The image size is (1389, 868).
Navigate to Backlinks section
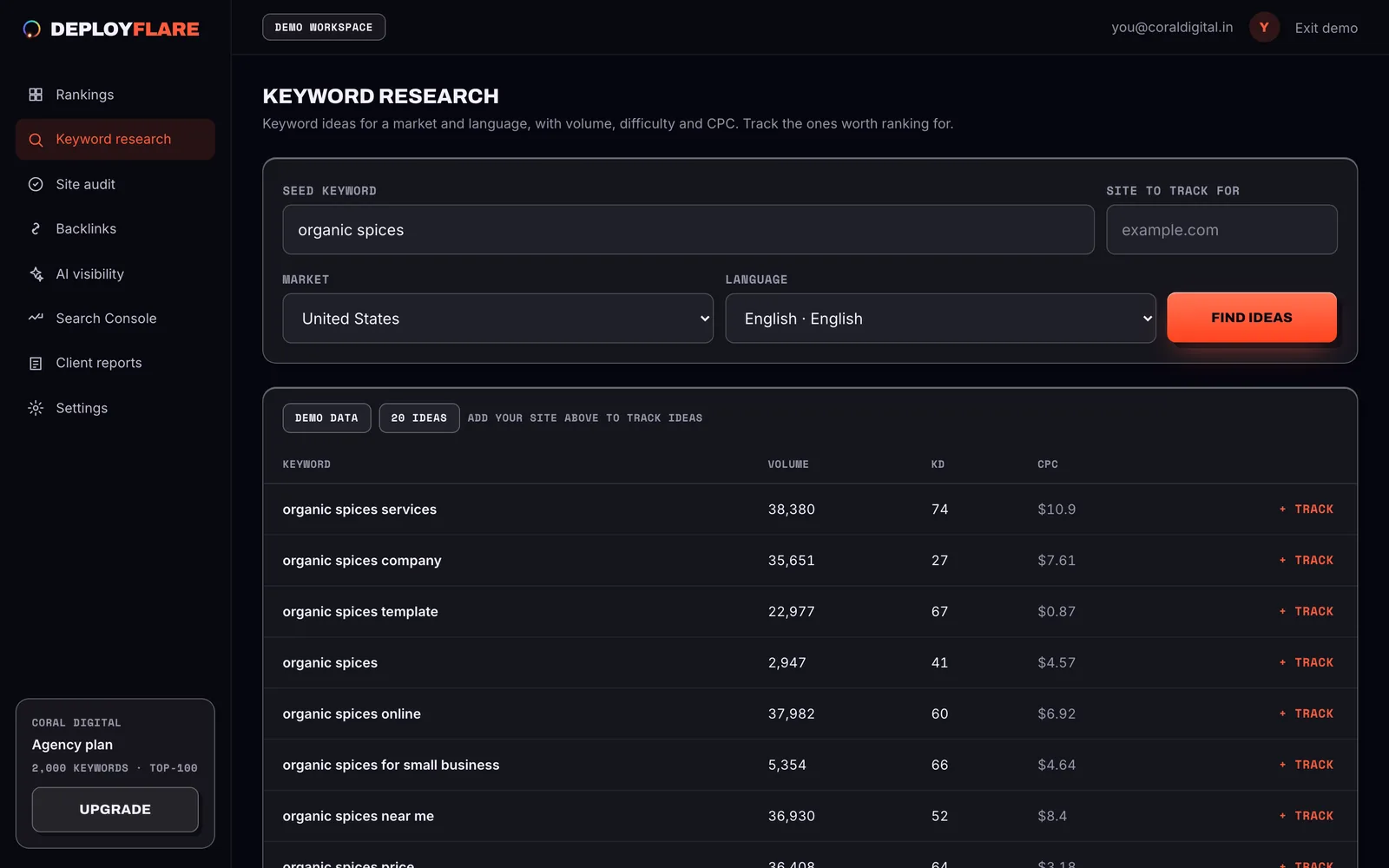pos(115,229)
